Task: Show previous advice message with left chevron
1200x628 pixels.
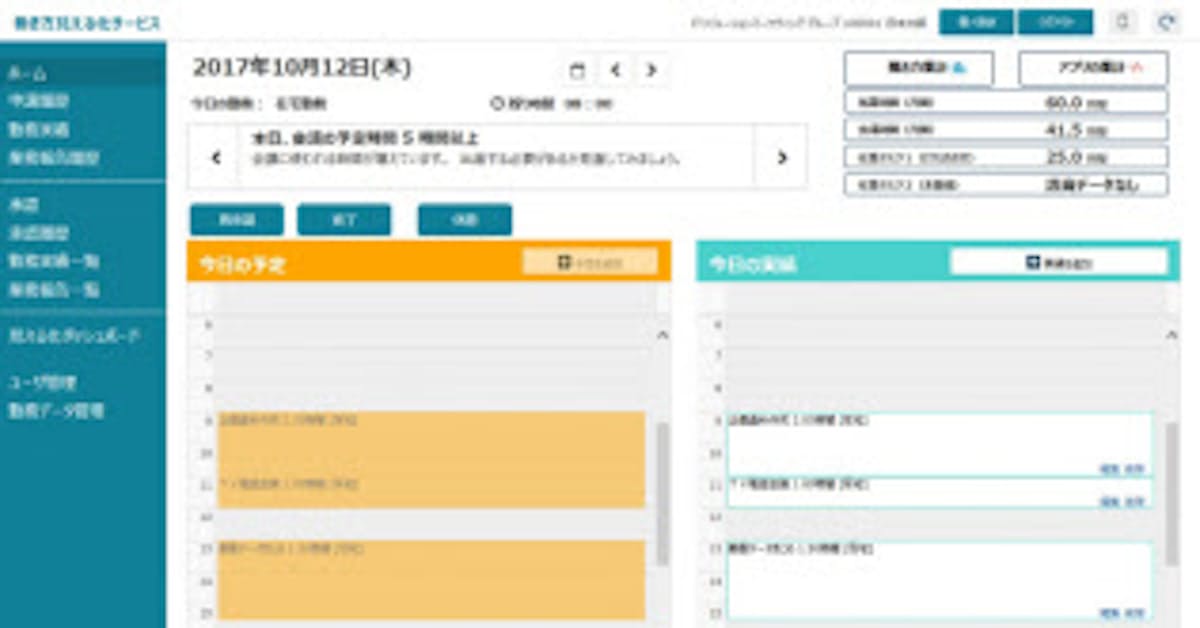Action: [x=214, y=157]
